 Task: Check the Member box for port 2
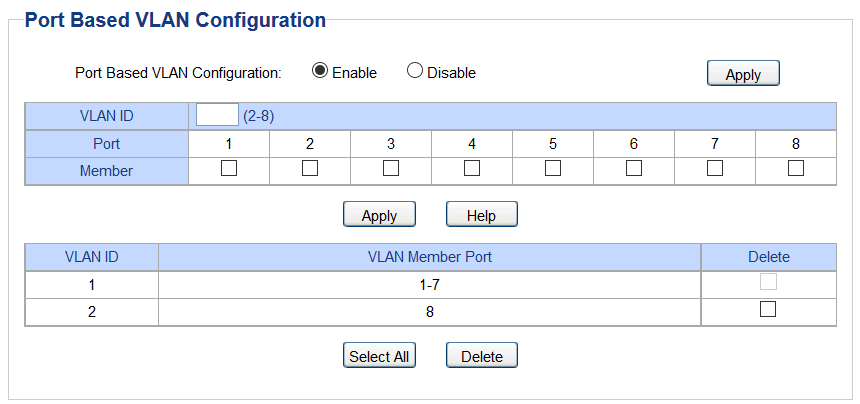[310, 169]
